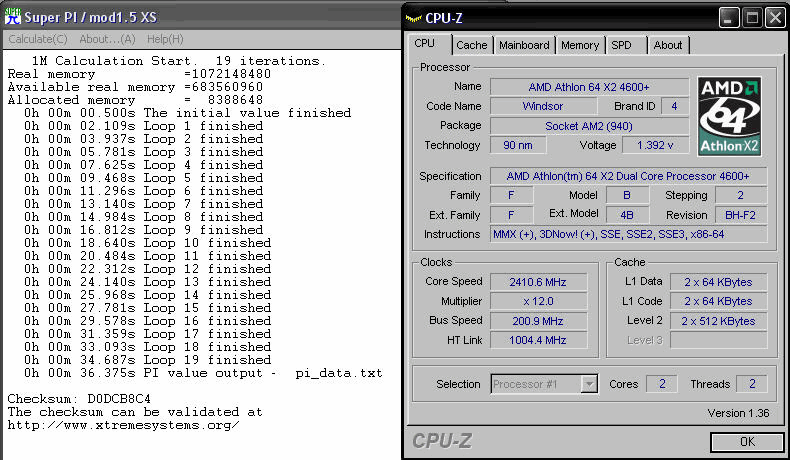Click the Package field Socket AM2 (940)
Image resolution: width=790 pixels, height=460 pixels.
point(589,126)
